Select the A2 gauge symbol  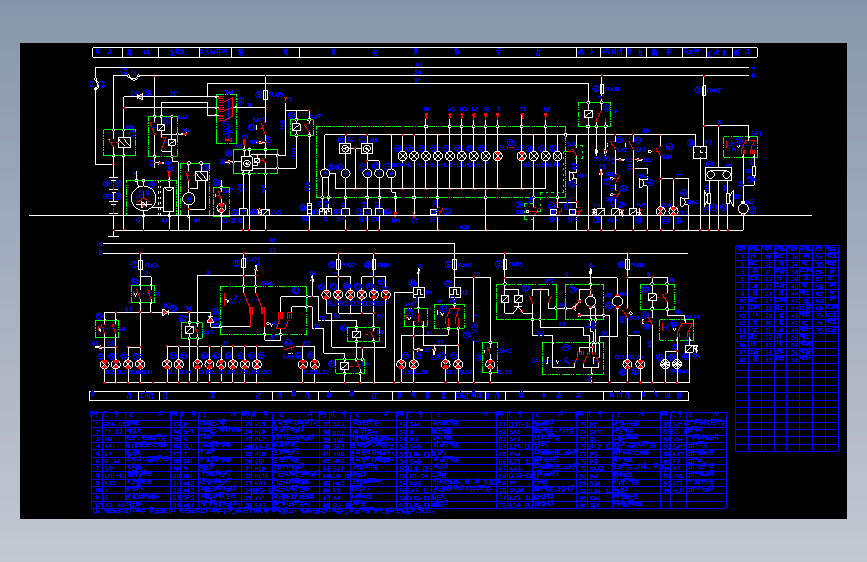(344, 149)
